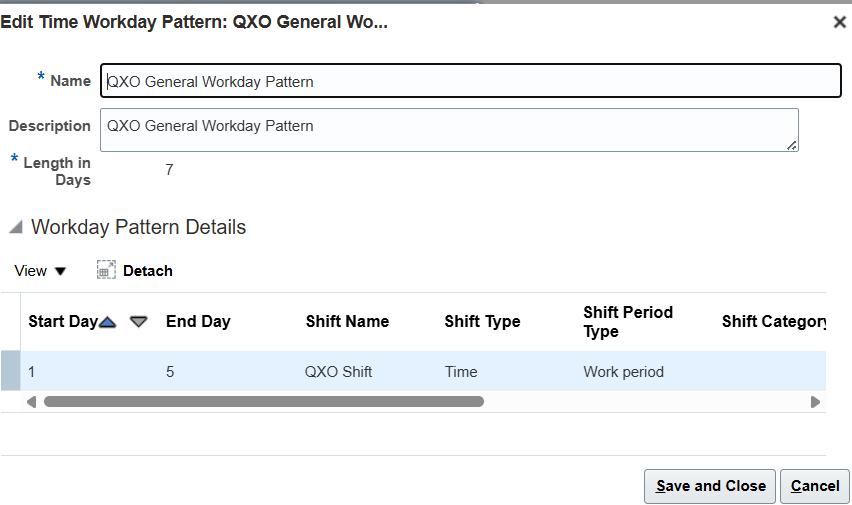Viewport: 852px width, 505px height.
Task: Close the Edit Time Workday Pattern dialog
Action: click(840, 22)
